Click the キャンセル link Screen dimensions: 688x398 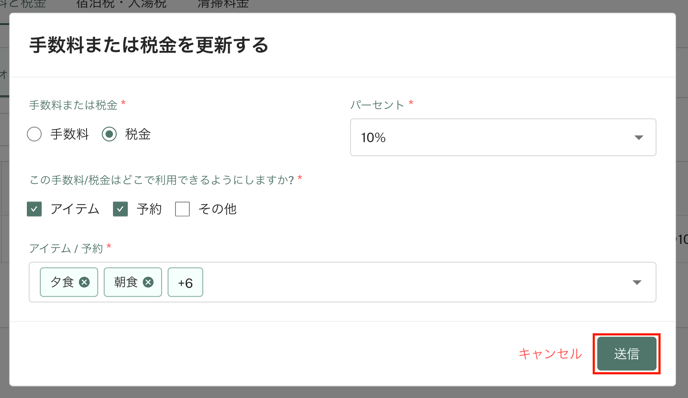(550, 354)
